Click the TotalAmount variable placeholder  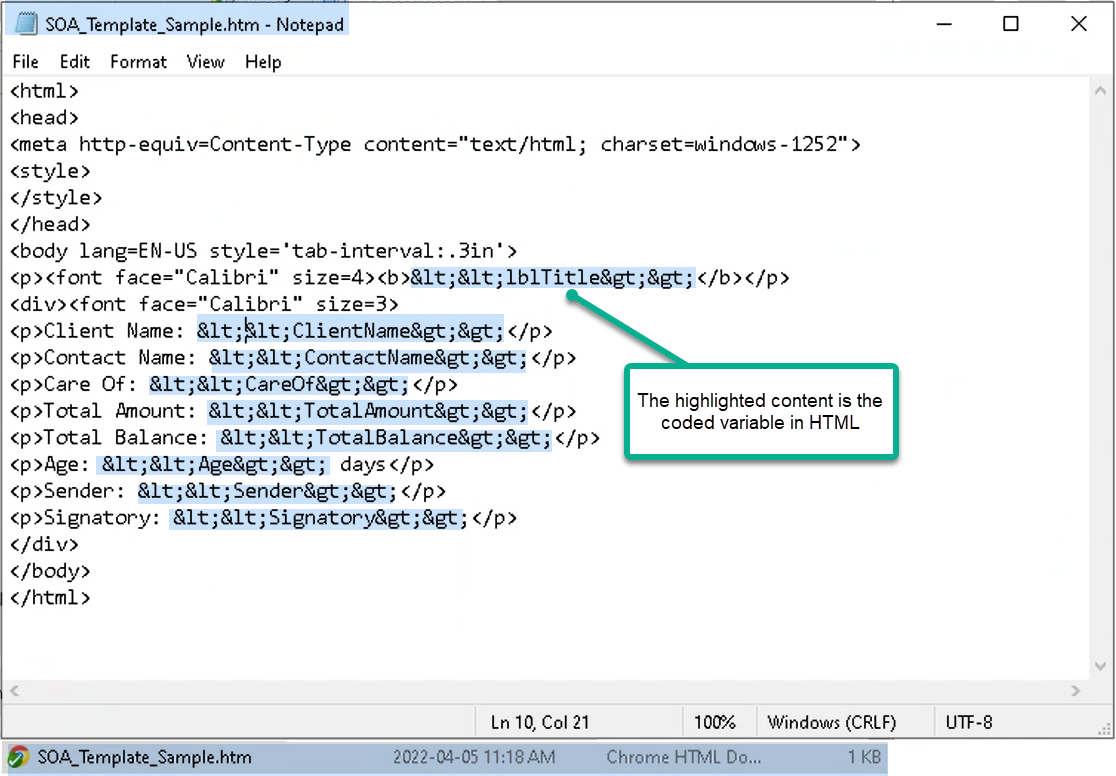coord(368,411)
